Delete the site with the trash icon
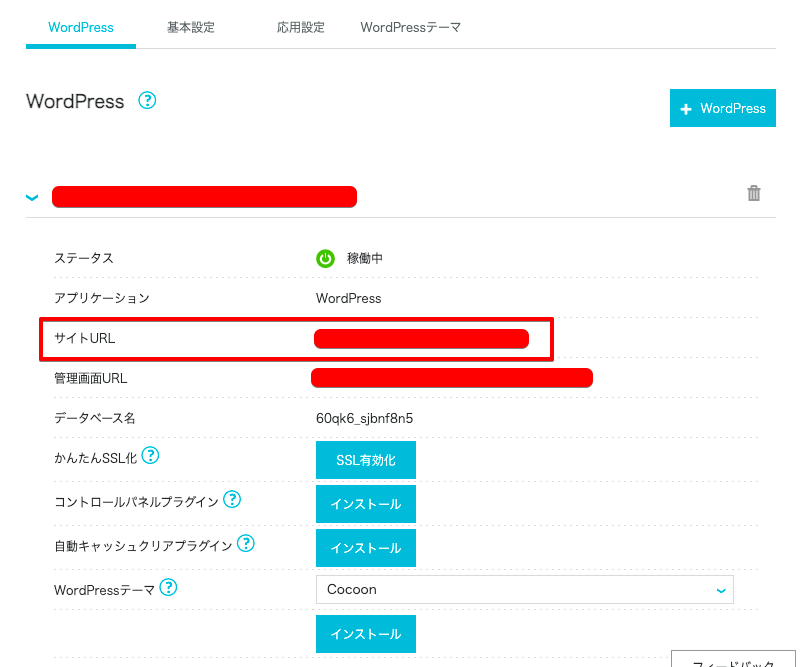The image size is (804, 667). pos(753,193)
